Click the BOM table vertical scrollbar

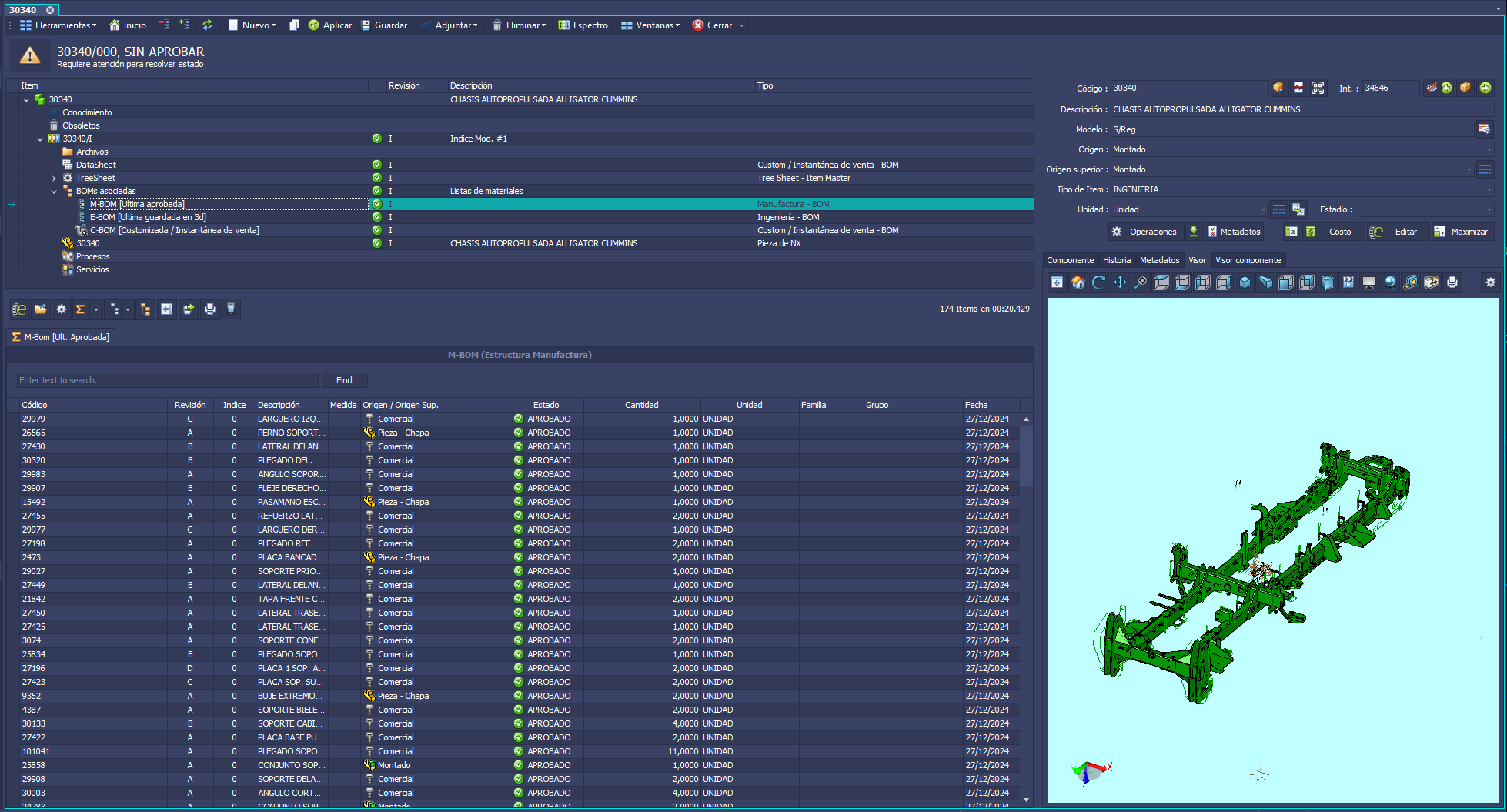[1026, 608]
